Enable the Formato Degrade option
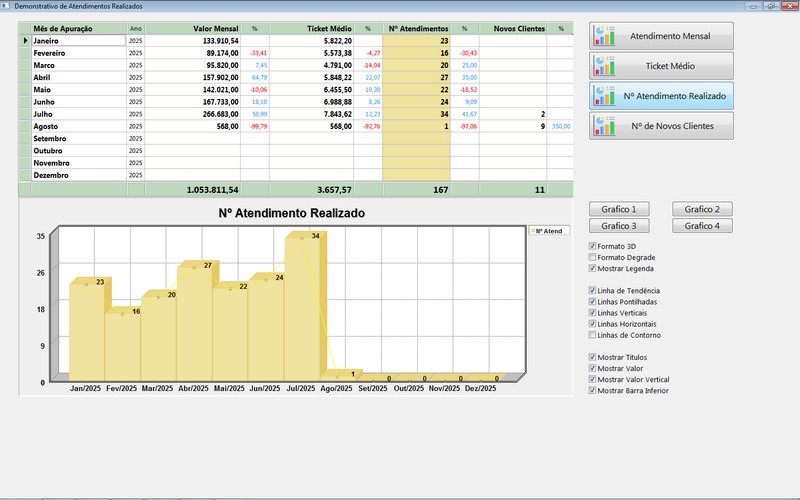Screen dimensions: 800x500 click(x=593, y=257)
